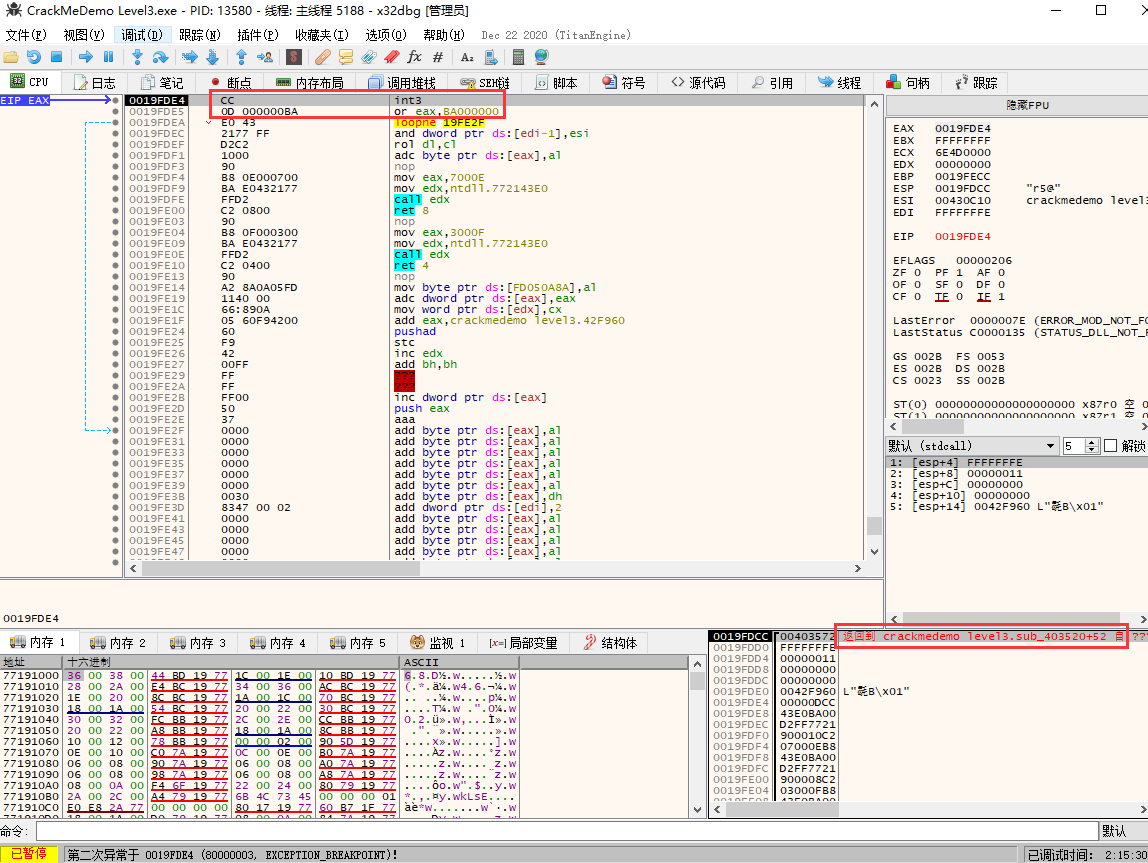
Task: Increase the argument count stepper
Action: click(1092, 442)
